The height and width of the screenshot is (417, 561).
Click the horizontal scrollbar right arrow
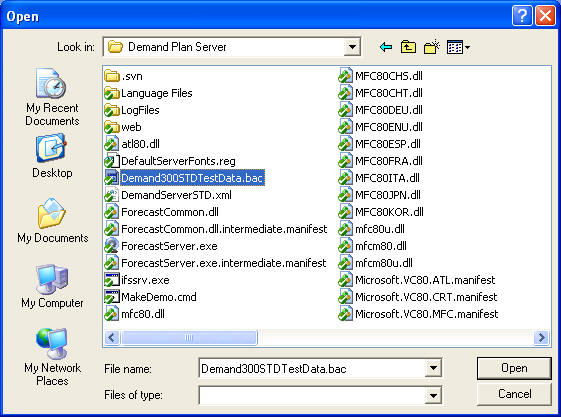(541, 337)
